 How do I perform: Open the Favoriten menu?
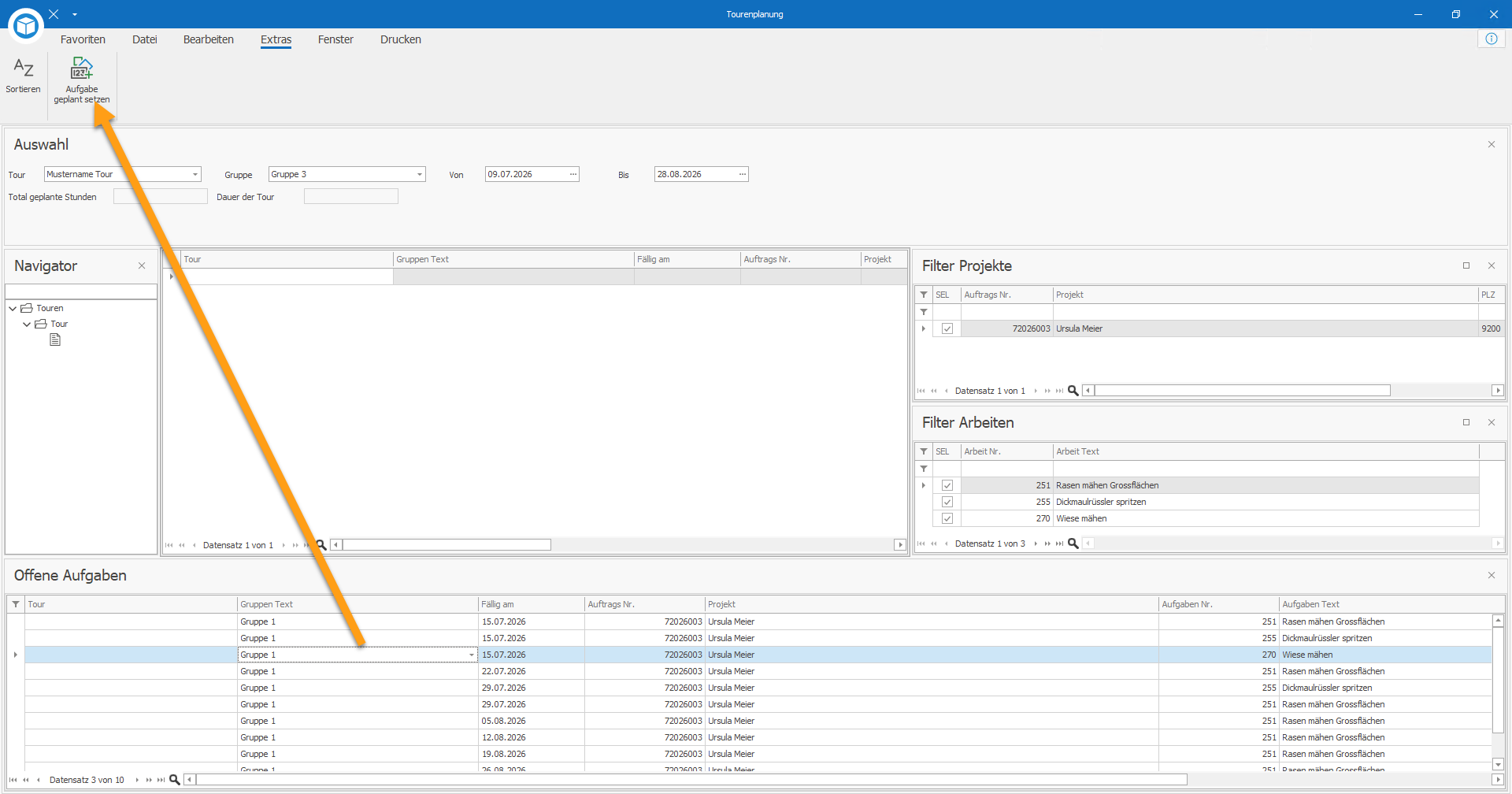[x=83, y=39]
